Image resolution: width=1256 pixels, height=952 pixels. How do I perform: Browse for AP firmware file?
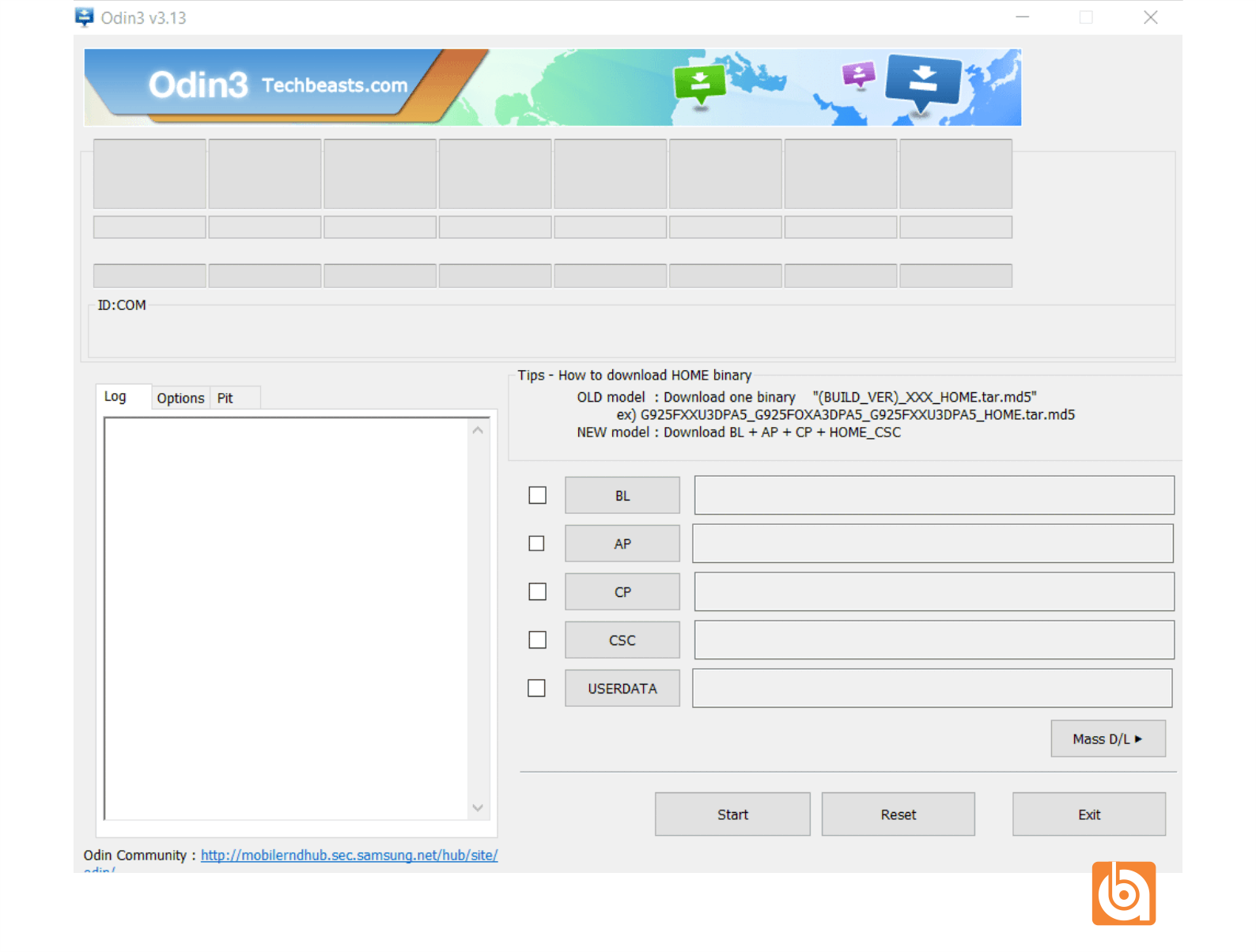622,544
